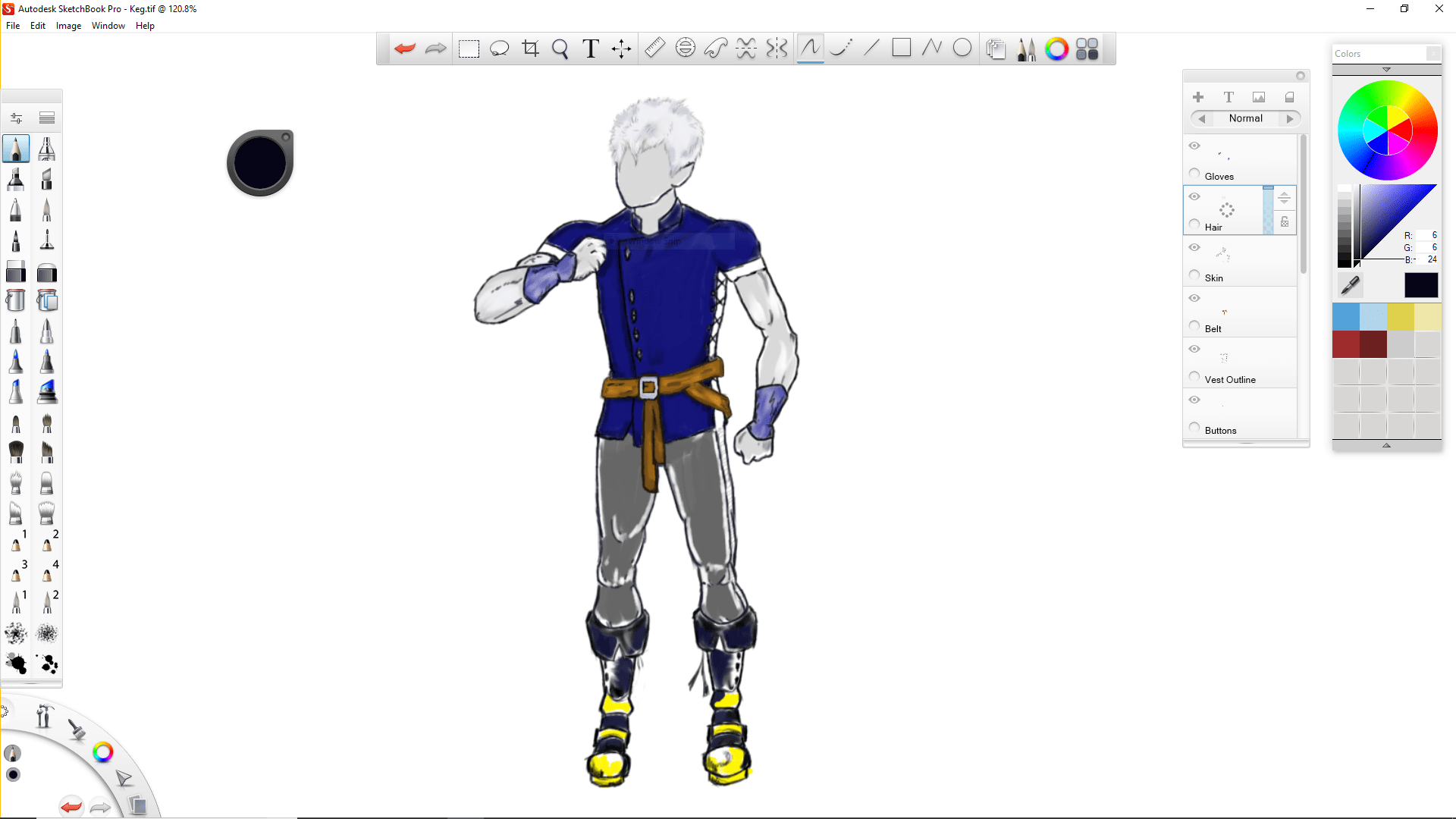Choose the dark red color swatch

1373,344
